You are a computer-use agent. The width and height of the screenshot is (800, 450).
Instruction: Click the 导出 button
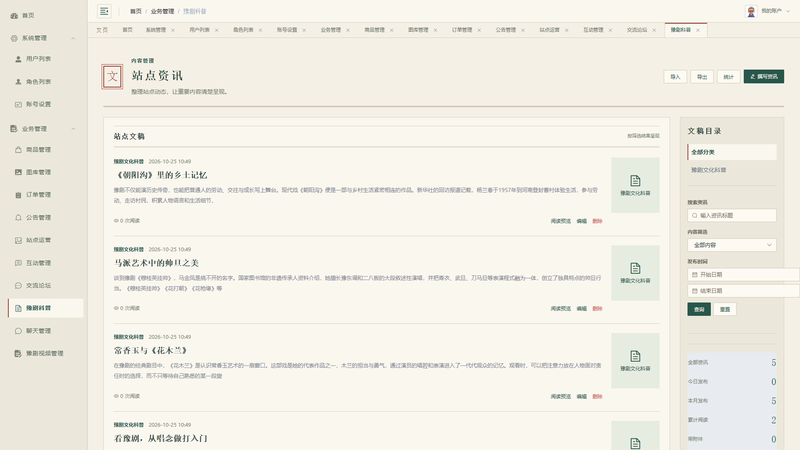(702, 77)
